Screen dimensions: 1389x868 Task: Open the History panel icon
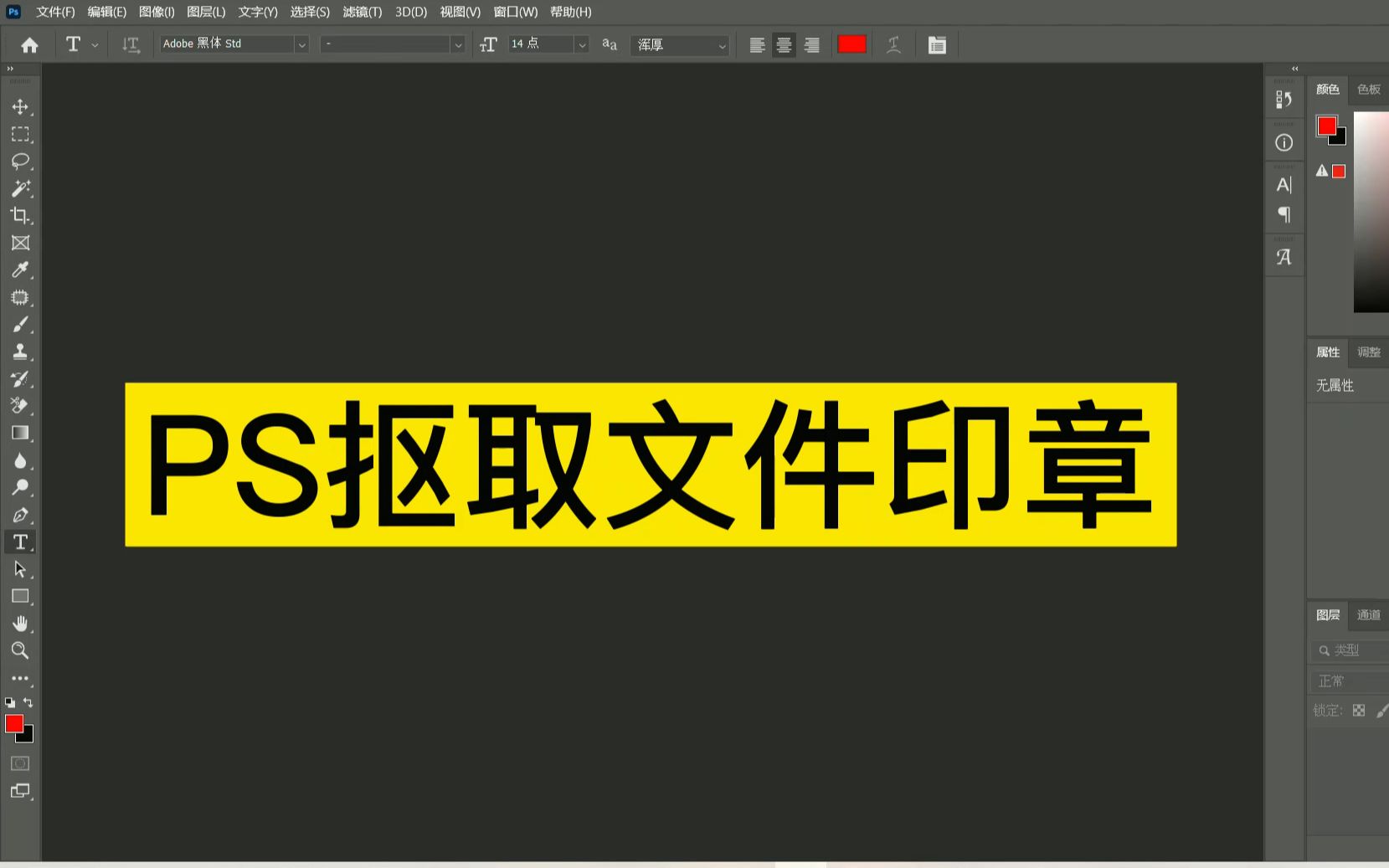(1284, 100)
